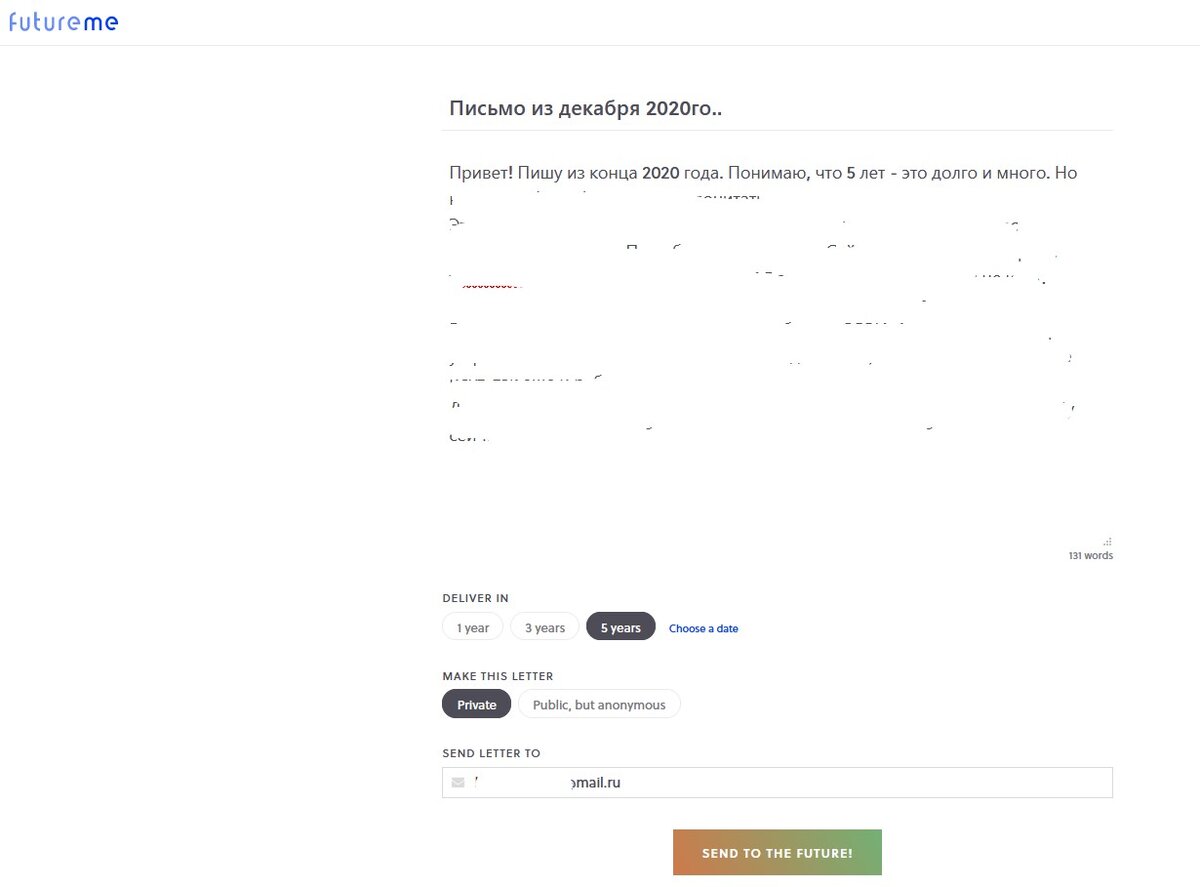1200x887 pixels.
Task: Open the FutureMe logo home link
Action: 64,22
